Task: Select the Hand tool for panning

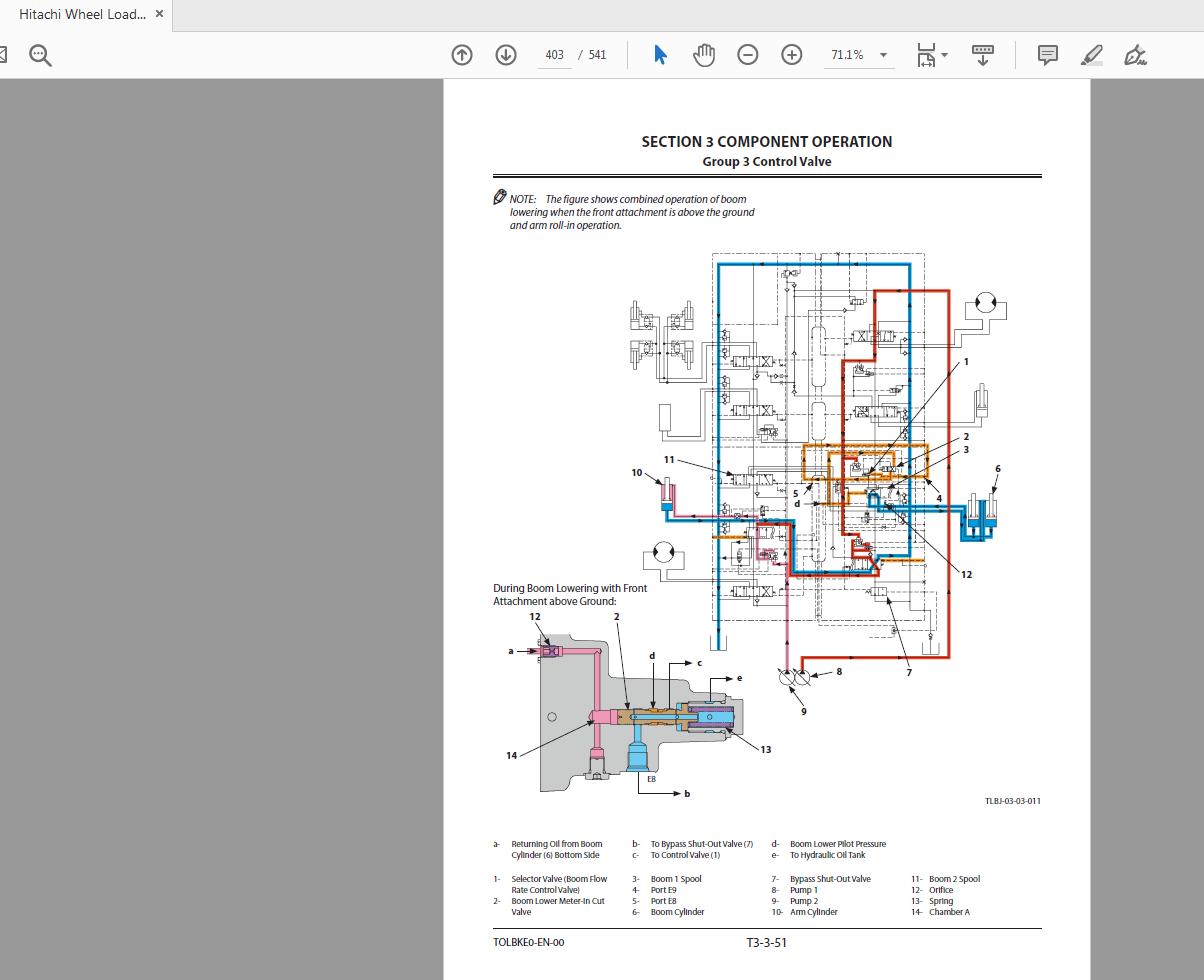Action: click(704, 55)
